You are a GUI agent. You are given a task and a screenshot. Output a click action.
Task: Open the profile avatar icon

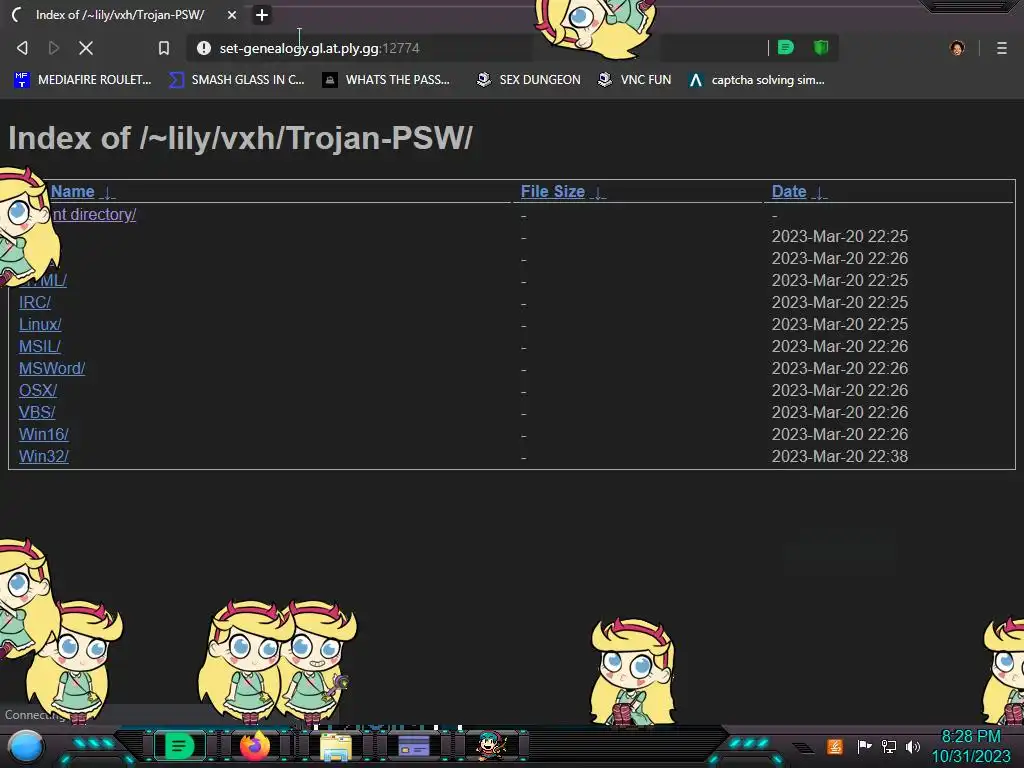(957, 48)
